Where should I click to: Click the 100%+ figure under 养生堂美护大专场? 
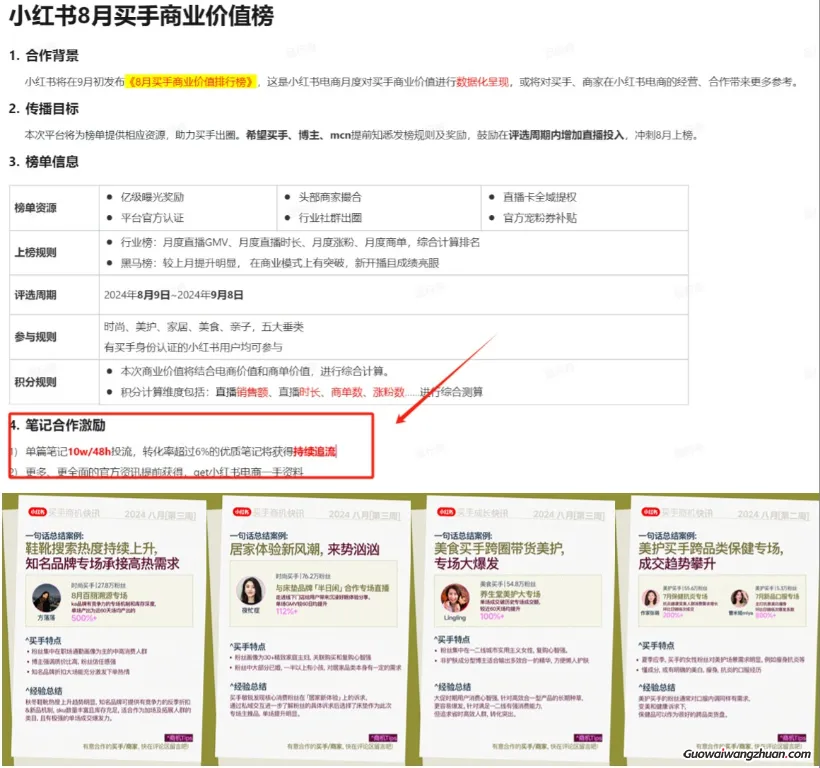[492, 616]
